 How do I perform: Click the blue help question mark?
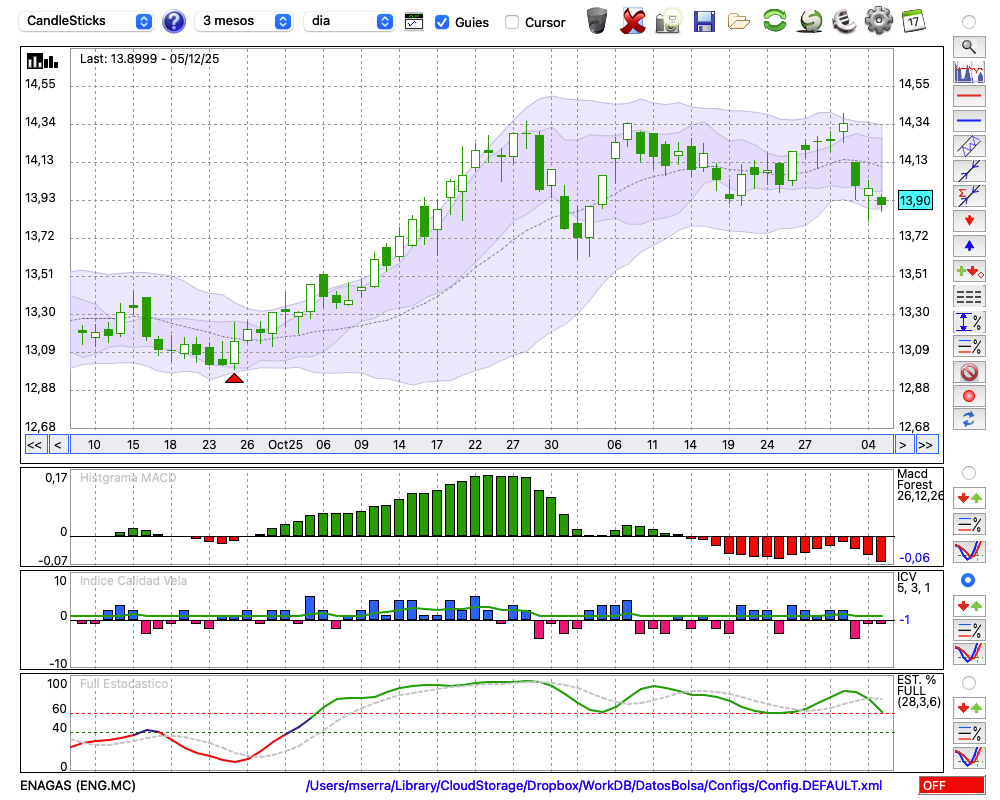pos(173,21)
